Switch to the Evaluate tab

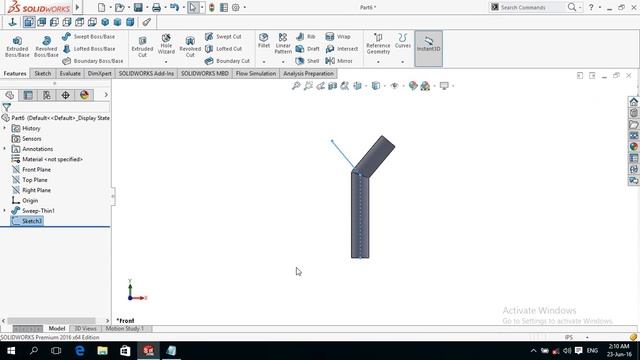(x=70, y=73)
